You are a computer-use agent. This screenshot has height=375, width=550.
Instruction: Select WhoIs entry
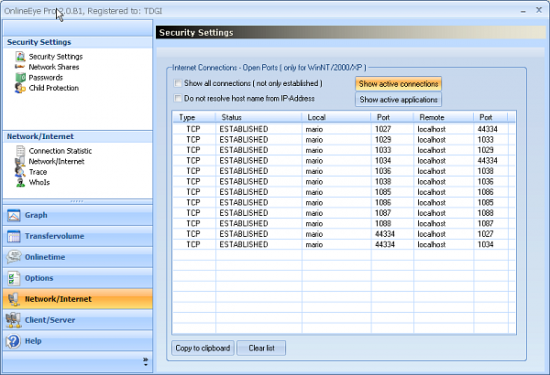click(x=39, y=182)
